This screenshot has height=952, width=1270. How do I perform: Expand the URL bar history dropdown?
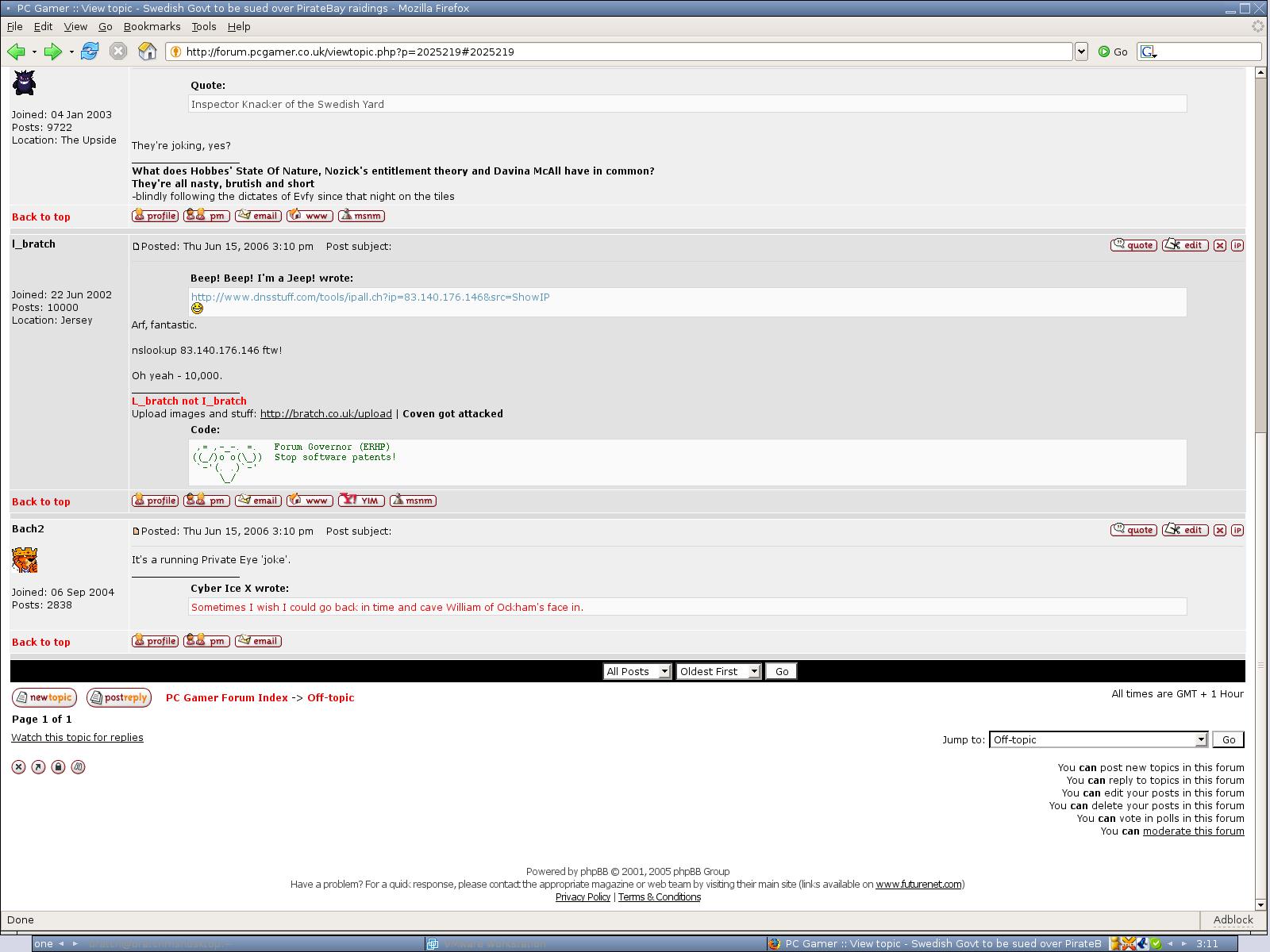[1081, 52]
